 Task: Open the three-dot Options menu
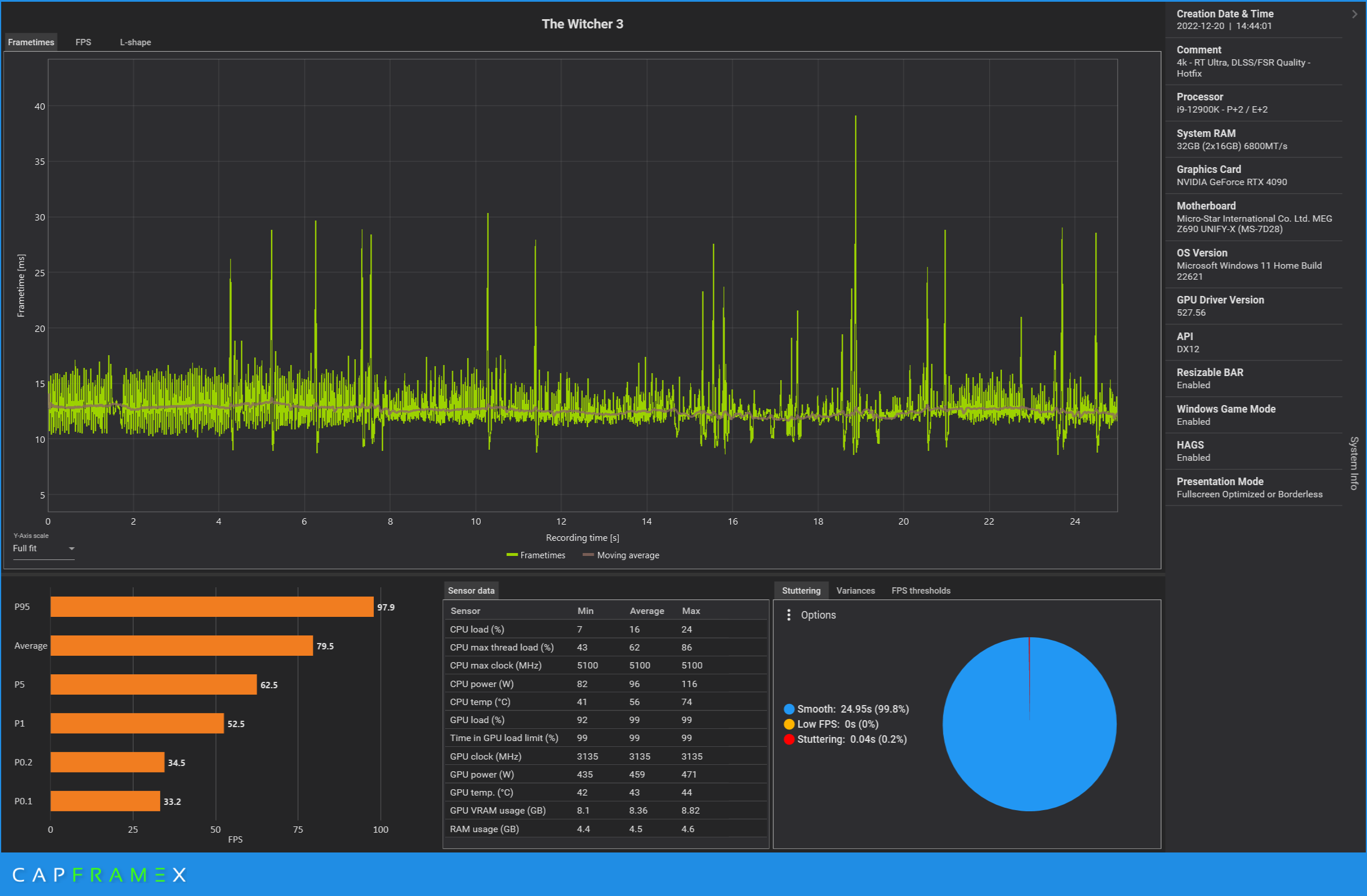click(788, 615)
